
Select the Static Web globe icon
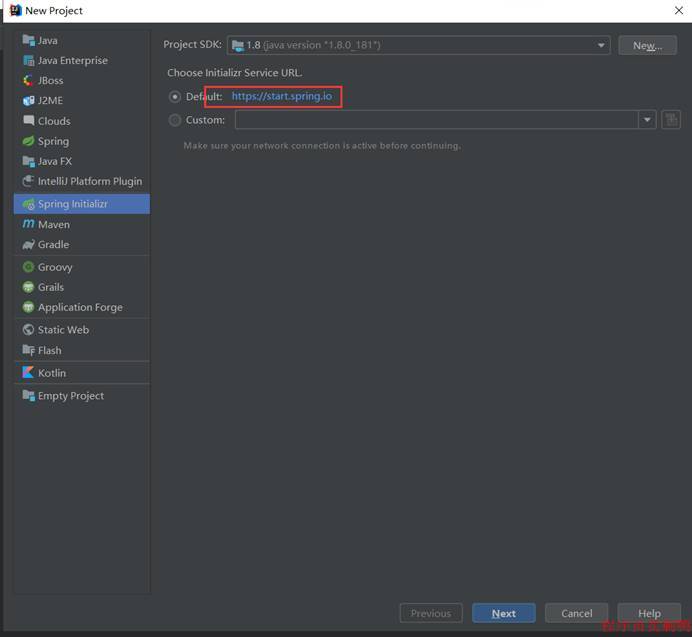pos(29,330)
